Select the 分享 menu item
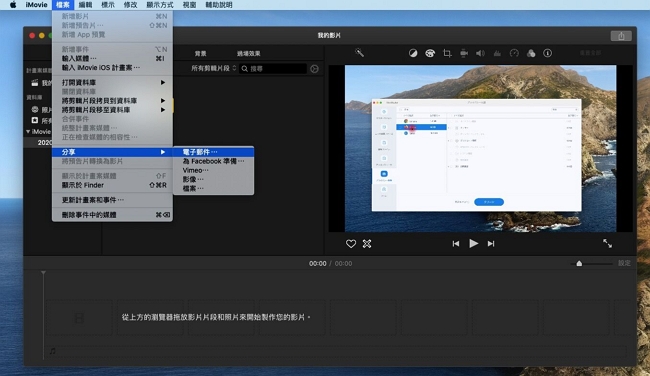The width and height of the screenshot is (650, 376). point(112,152)
